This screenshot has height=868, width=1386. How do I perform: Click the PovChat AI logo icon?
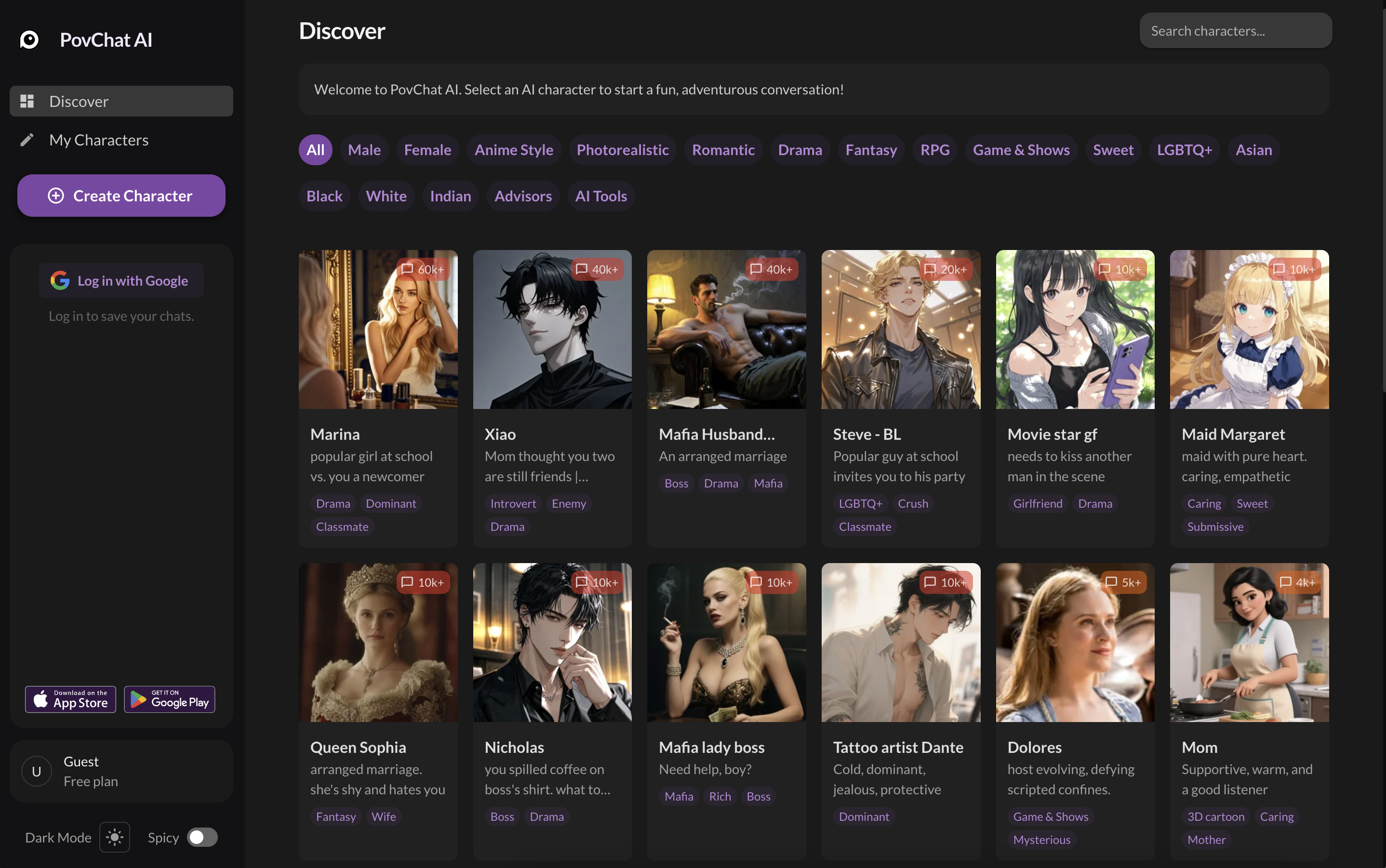pos(29,39)
